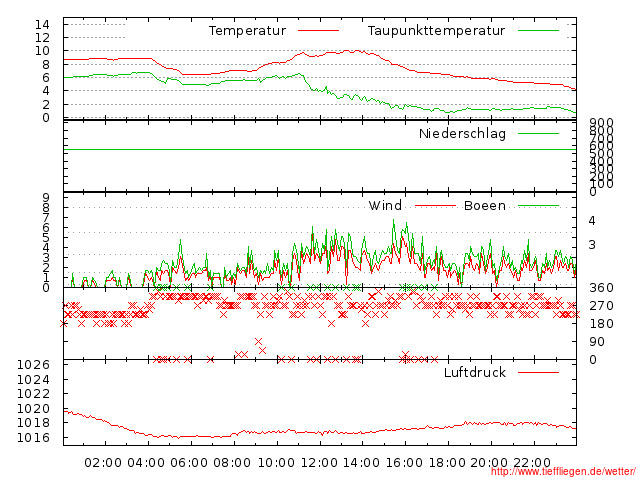Click the 1020 pressure axis value
This screenshot has height=480, width=640.
33,409
